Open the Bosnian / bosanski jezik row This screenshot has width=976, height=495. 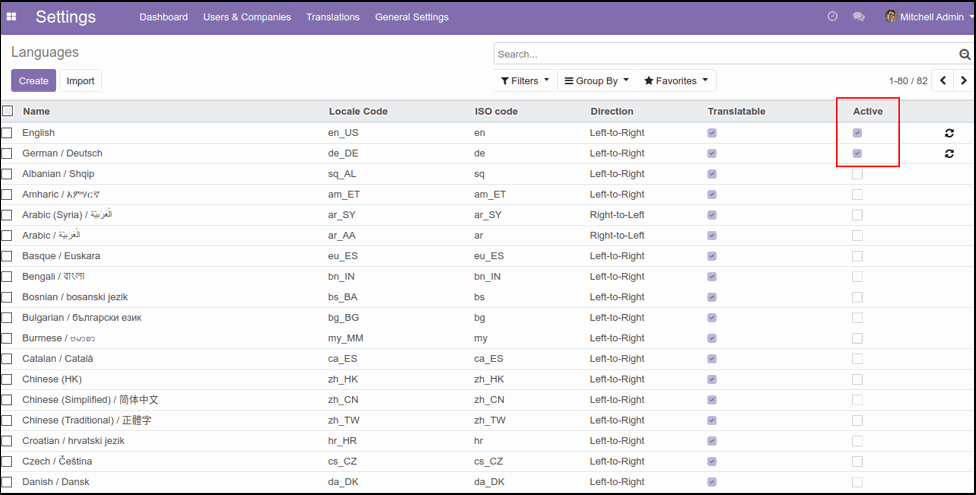tap(488, 297)
